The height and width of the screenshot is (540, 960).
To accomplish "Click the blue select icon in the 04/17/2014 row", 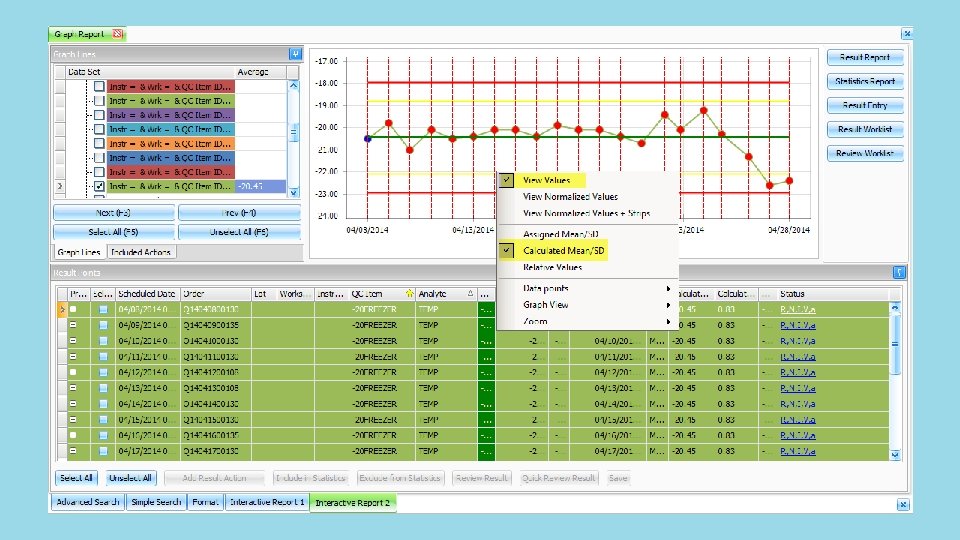I will [103, 451].
